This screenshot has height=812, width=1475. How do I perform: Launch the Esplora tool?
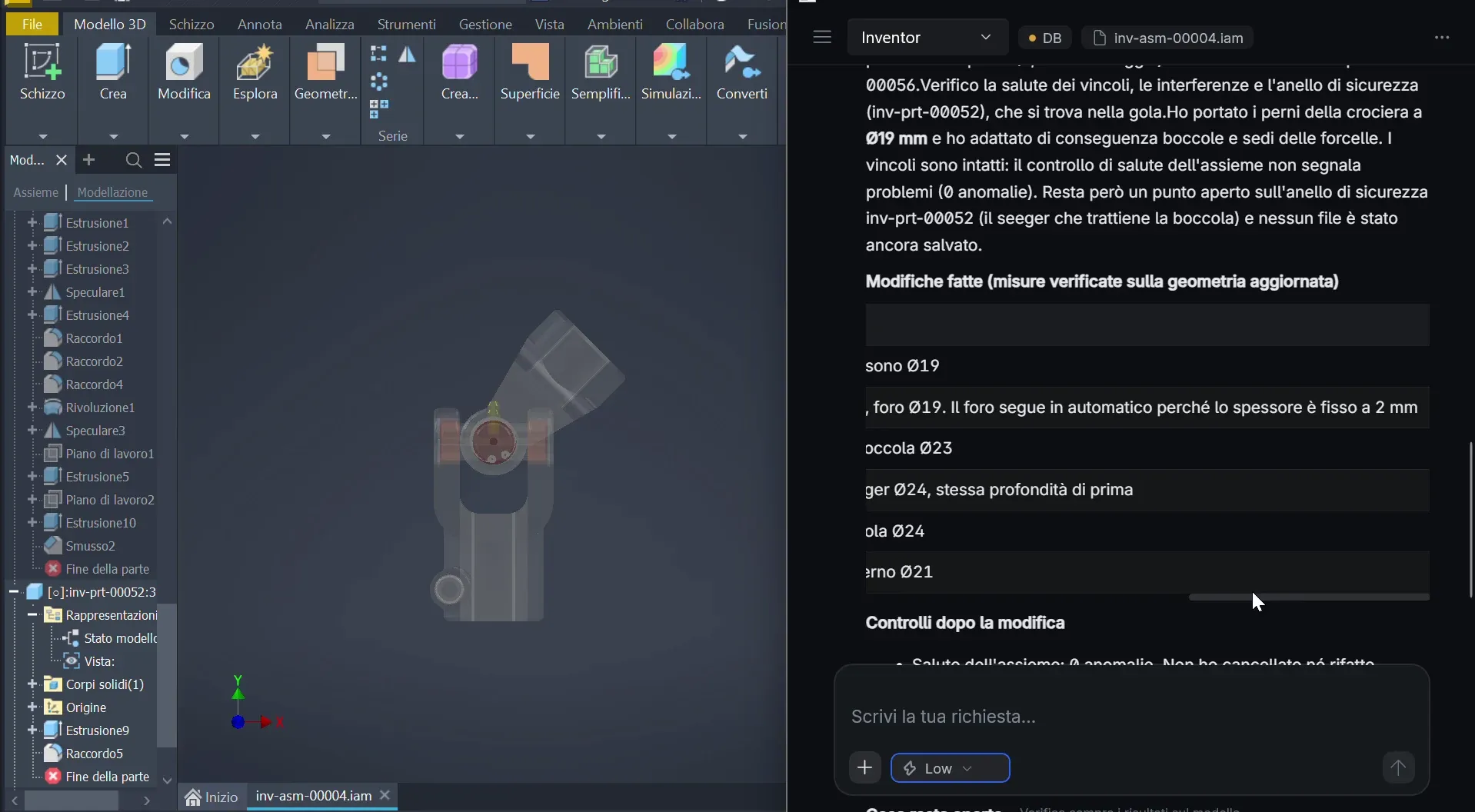pos(255,72)
